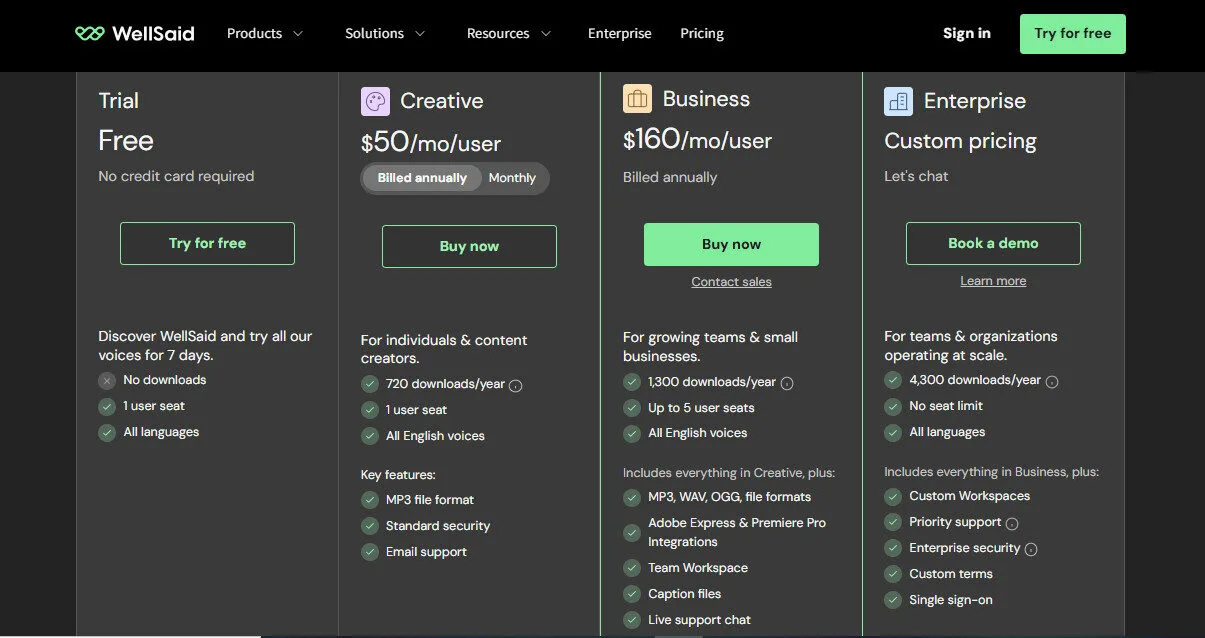Open info icon beside 720 downloads/year
Viewport: 1205px width, 638px height.
pyautogui.click(x=516, y=385)
